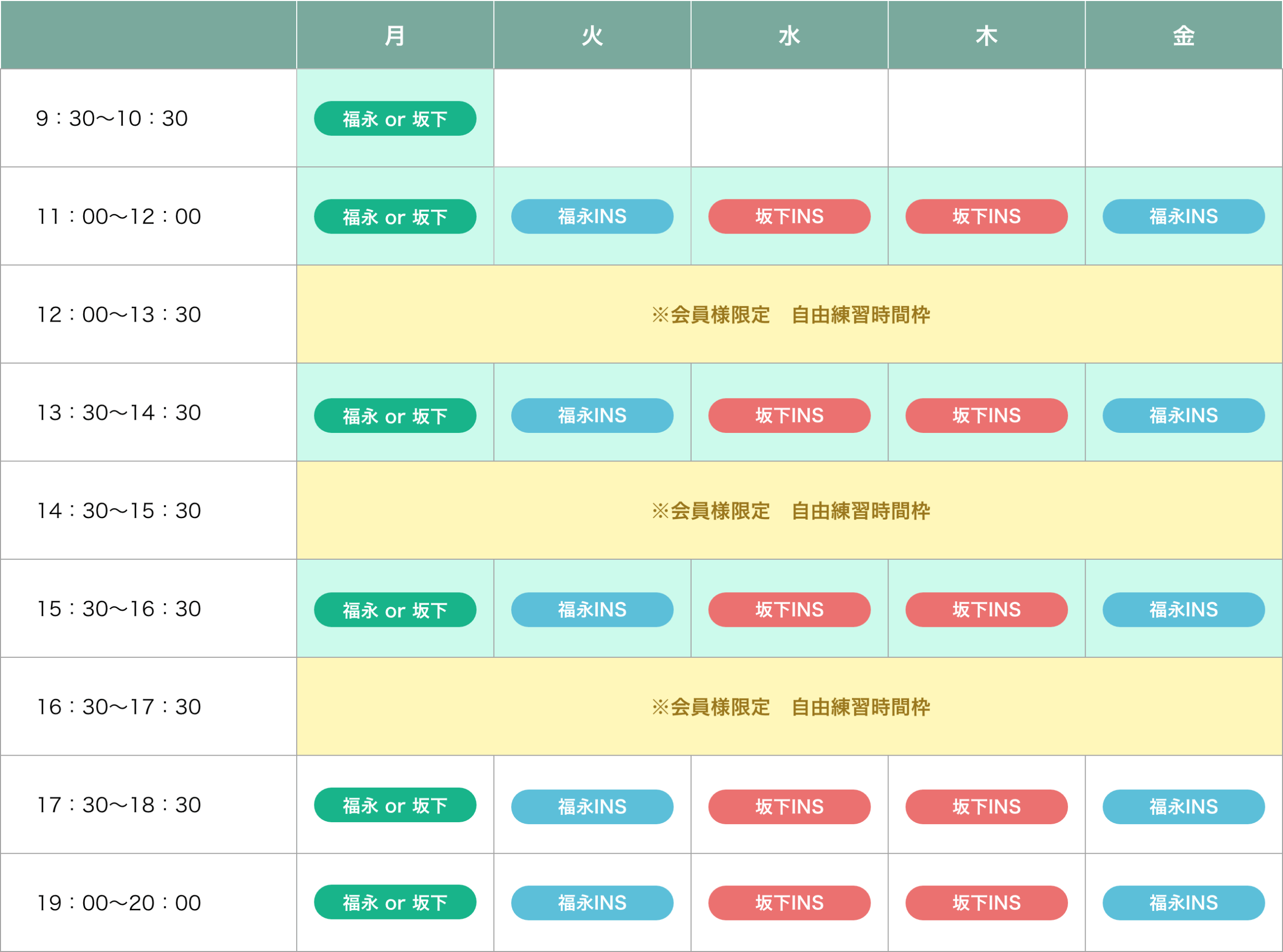This screenshot has height=952, width=1283.
Task: Click Monday 9:30 福永 or 坂下 badge
Action: coord(395,119)
